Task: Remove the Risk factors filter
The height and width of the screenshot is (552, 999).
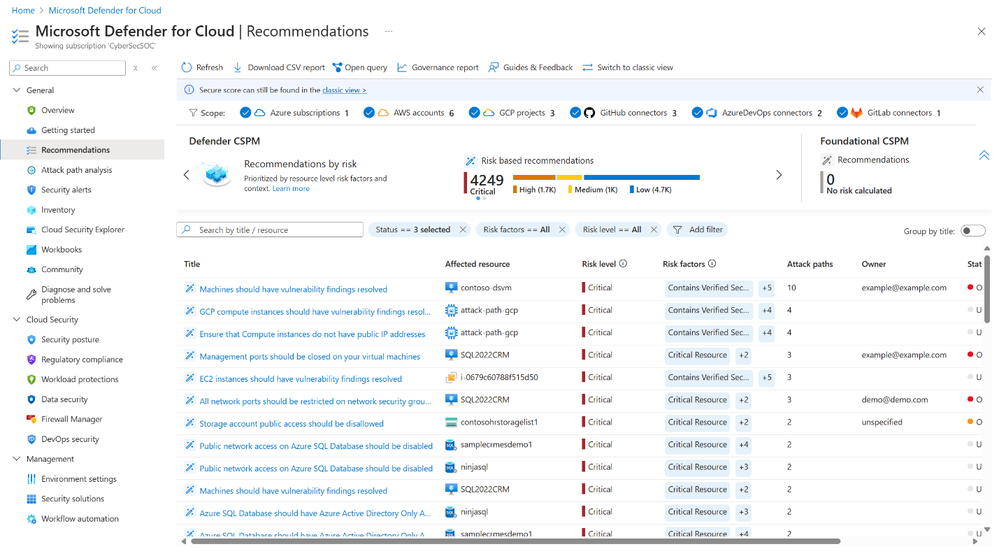Action: point(562,230)
